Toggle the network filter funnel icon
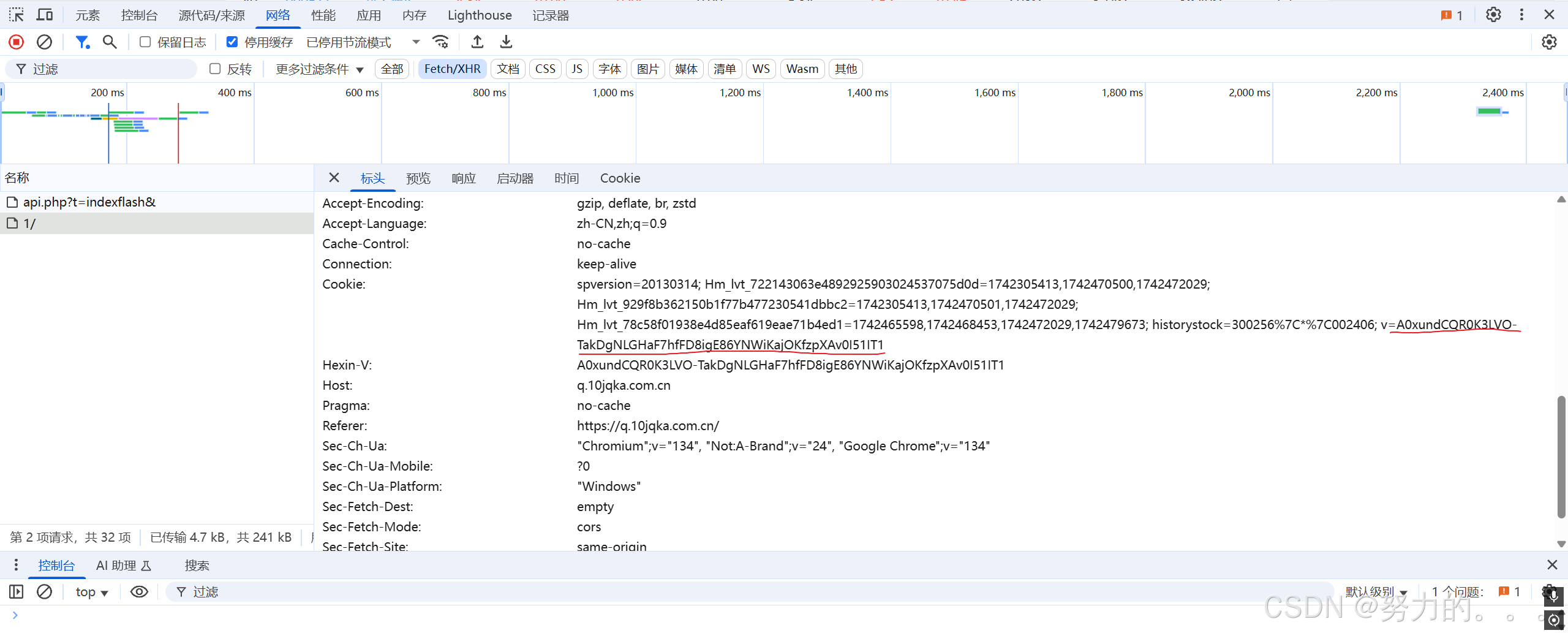This screenshot has height=633, width=1568. coord(82,42)
